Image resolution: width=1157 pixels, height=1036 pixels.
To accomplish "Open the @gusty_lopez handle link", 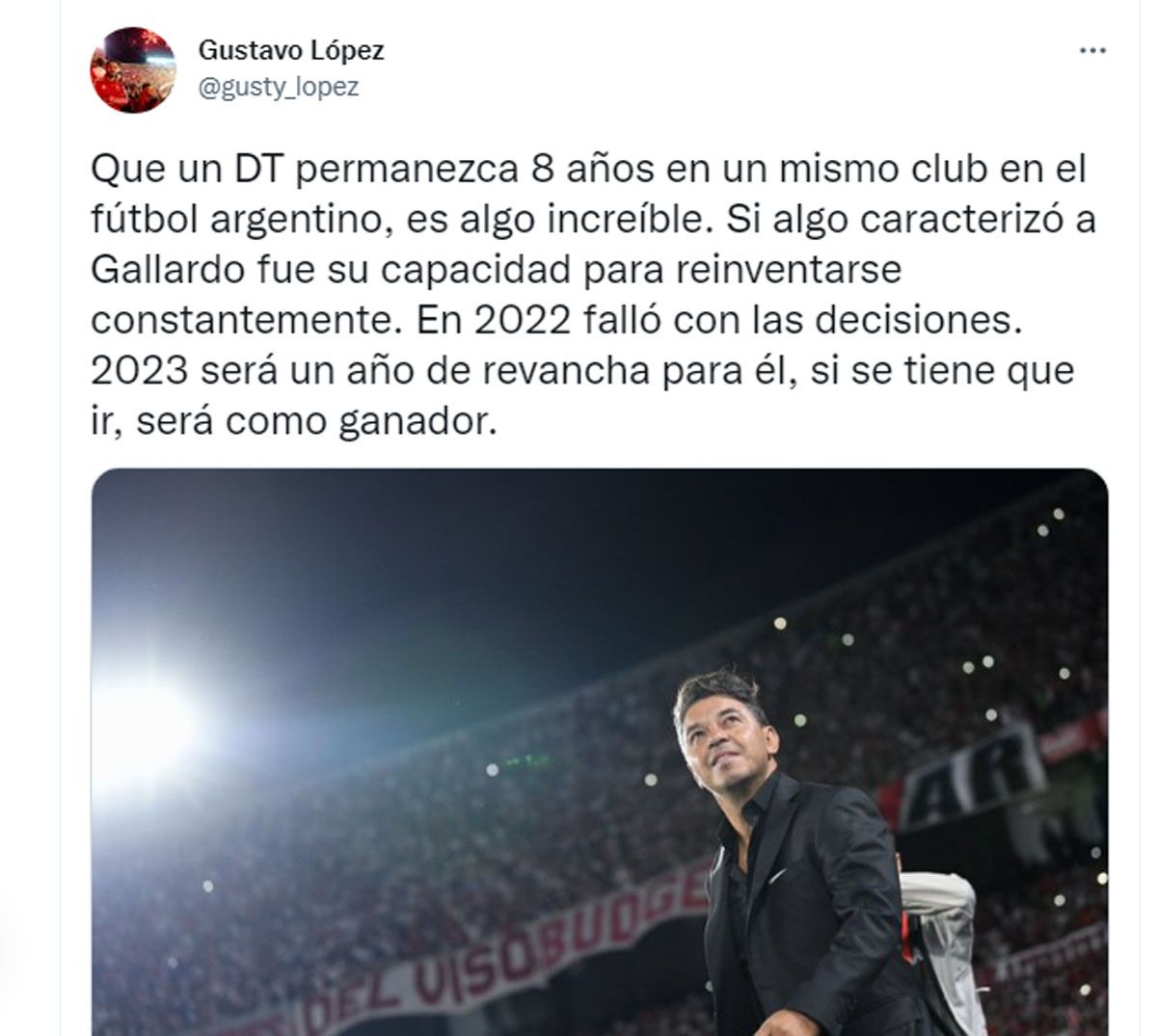I will tap(278, 88).
